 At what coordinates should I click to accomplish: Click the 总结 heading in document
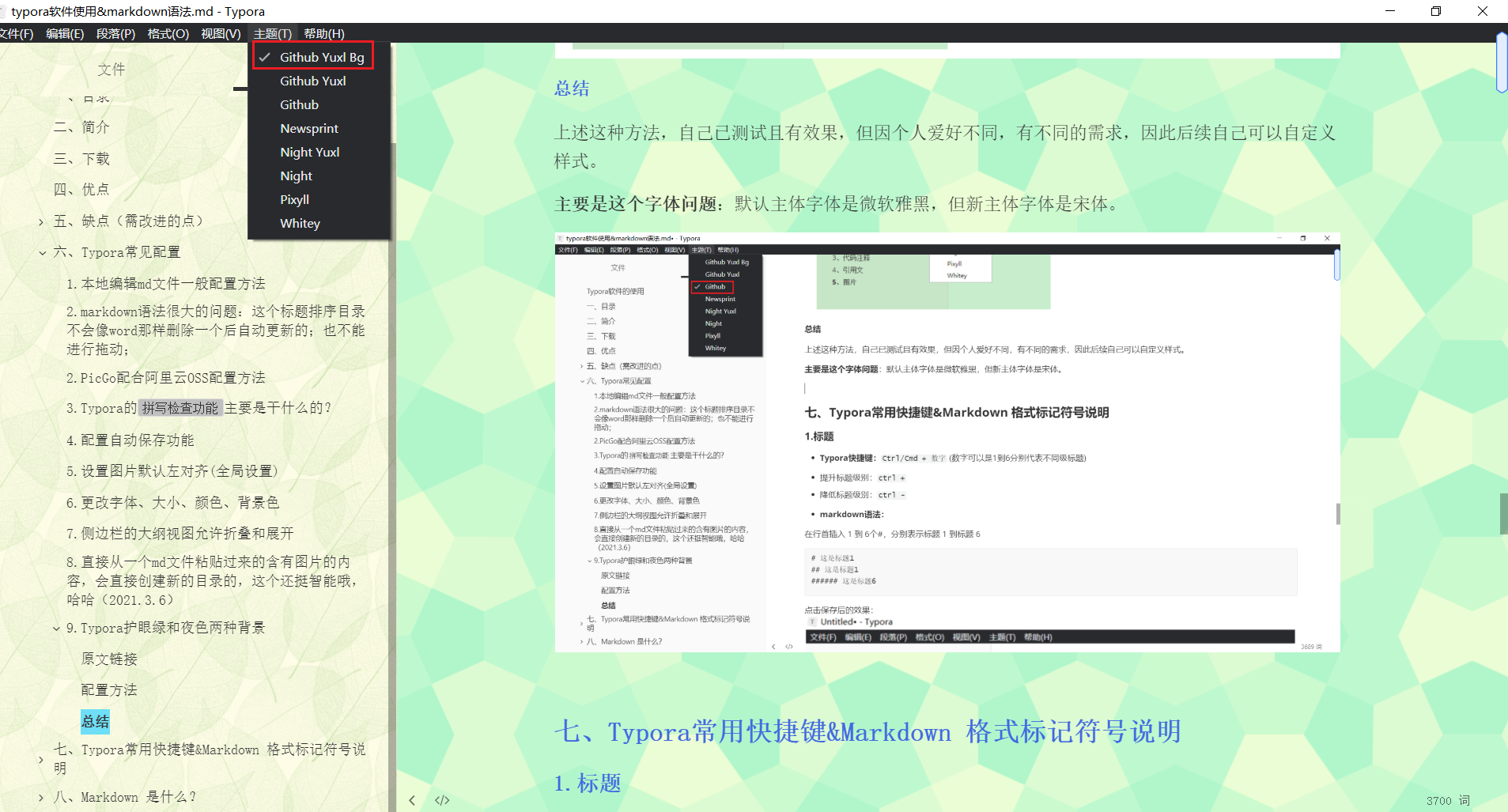click(572, 89)
